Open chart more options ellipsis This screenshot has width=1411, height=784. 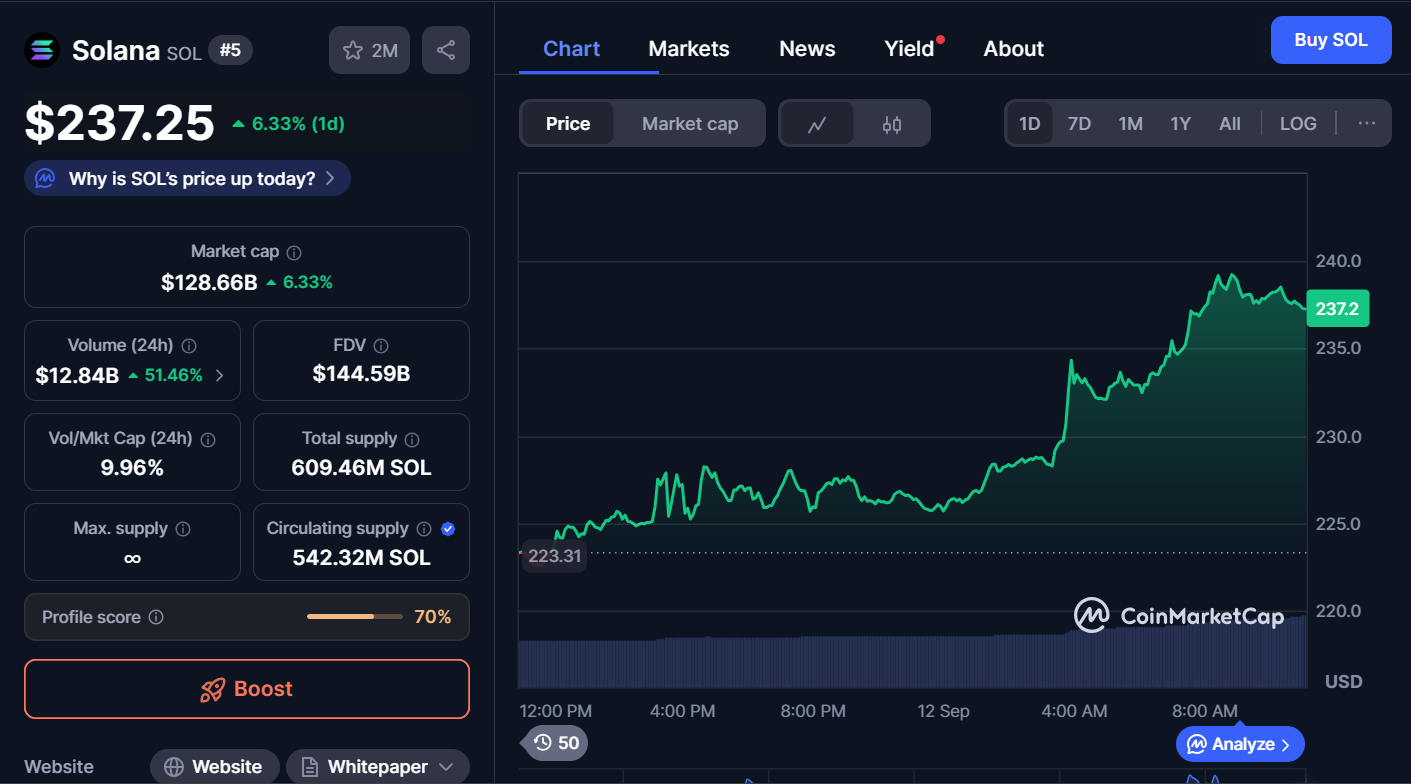pyautogui.click(x=1367, y=124)
